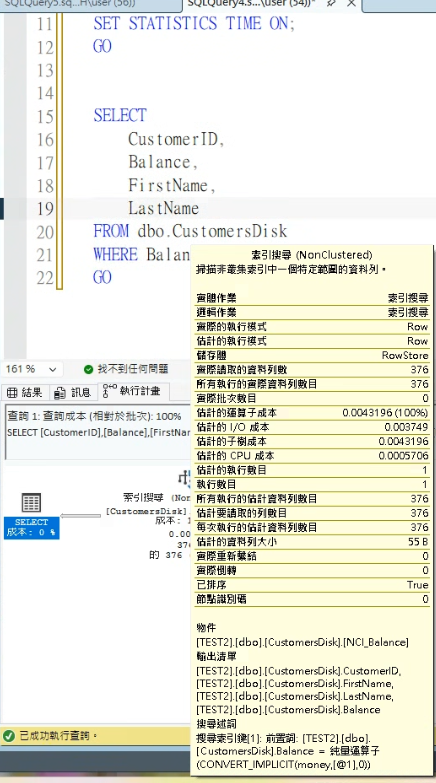Click line number 15 in the margin
Viewport: 436px width, 783px height.
point(44,116)
